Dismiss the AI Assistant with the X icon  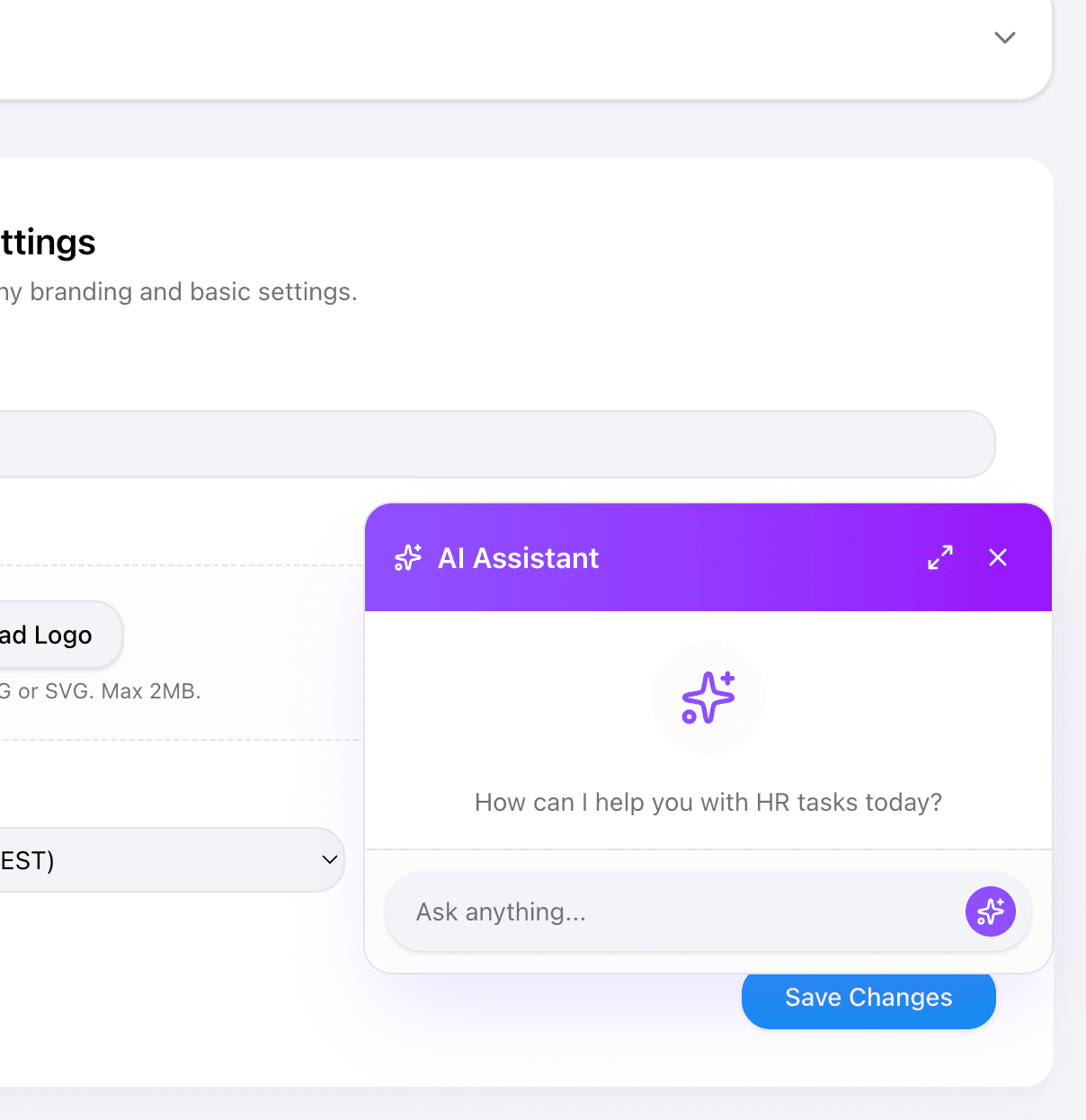pos(997,557)
